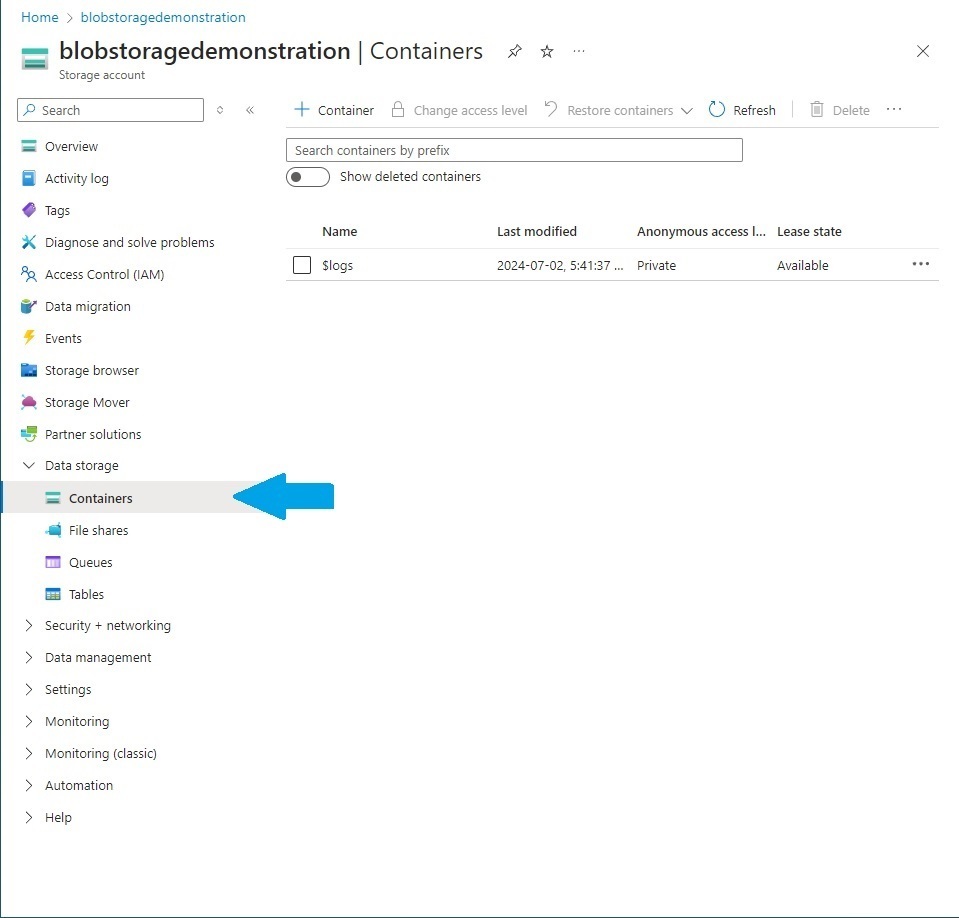Click the Delete trash can icon
Viewport: 959px width, 918px height.
tap(816, 109)
